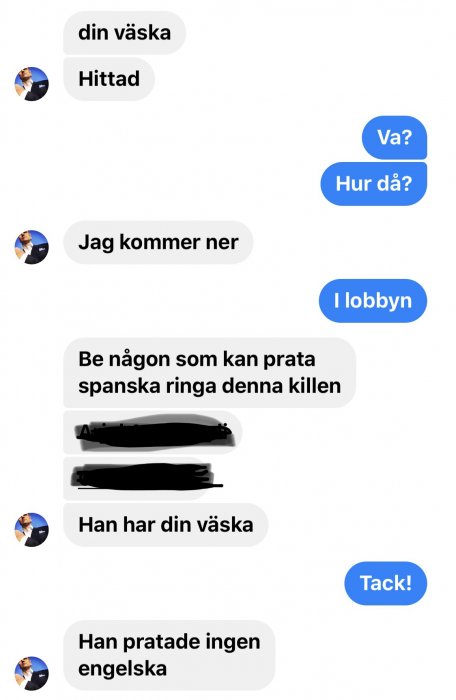
Task: Select the 'din väska' message bubble
Action: pyautogui.click(x=124, y=33)
